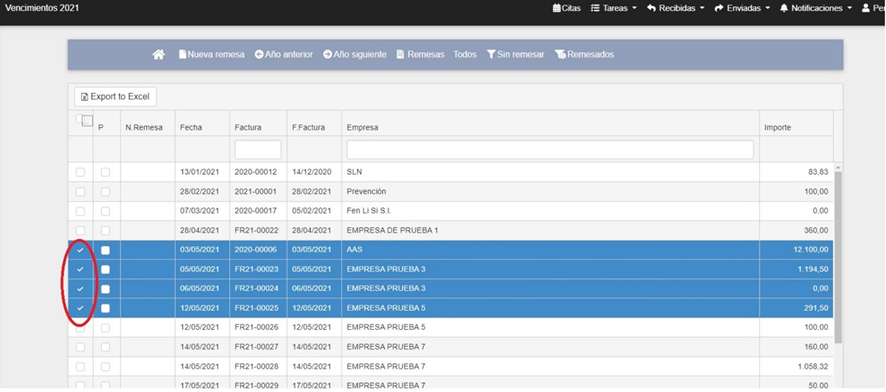Click the Export to Excel button

click(x=115, y=97)
